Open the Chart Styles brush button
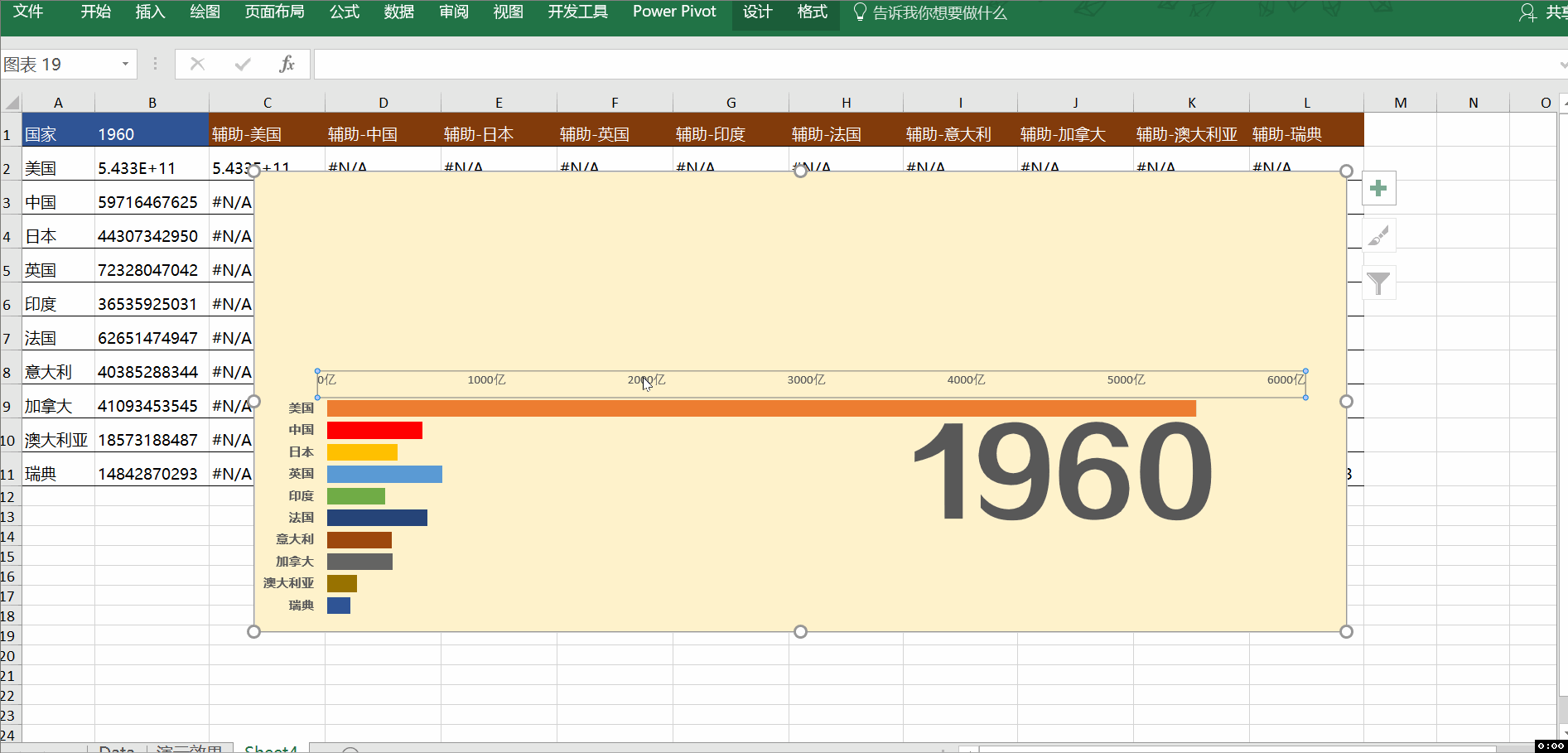The width and height of the screenshot is (1568, 753). coord(1378,235)
